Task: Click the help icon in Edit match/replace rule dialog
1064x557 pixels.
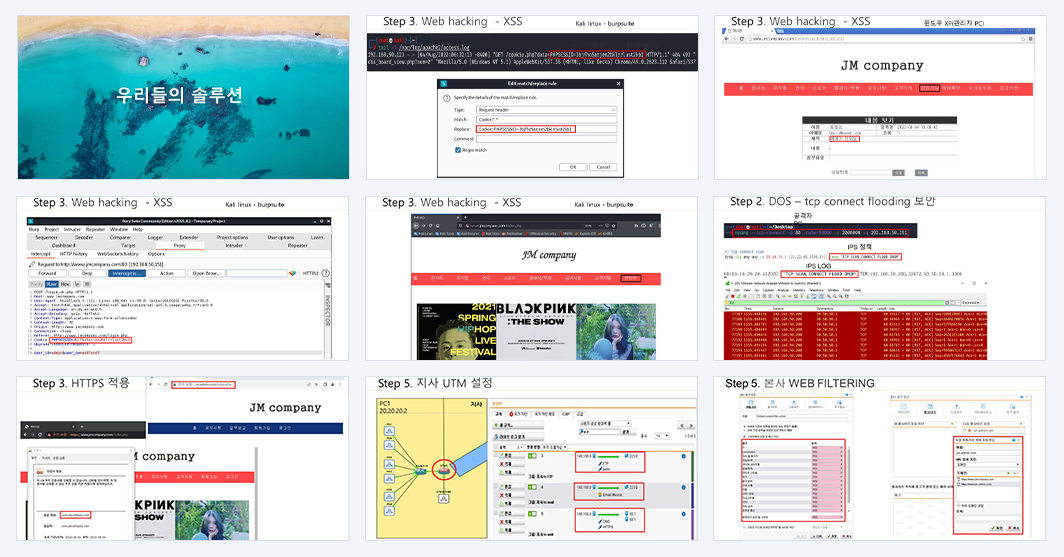Action: (446, 98)
